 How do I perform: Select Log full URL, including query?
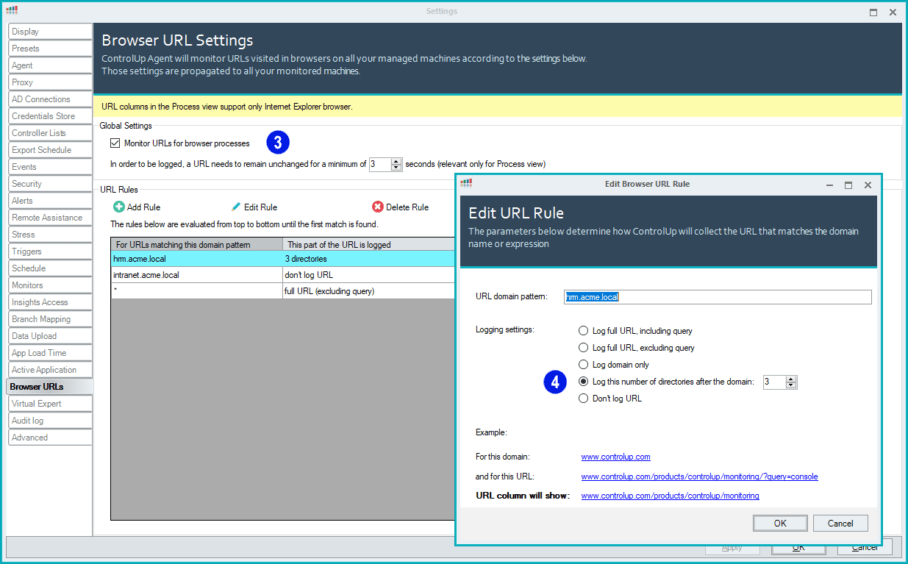tap(583, 331)
